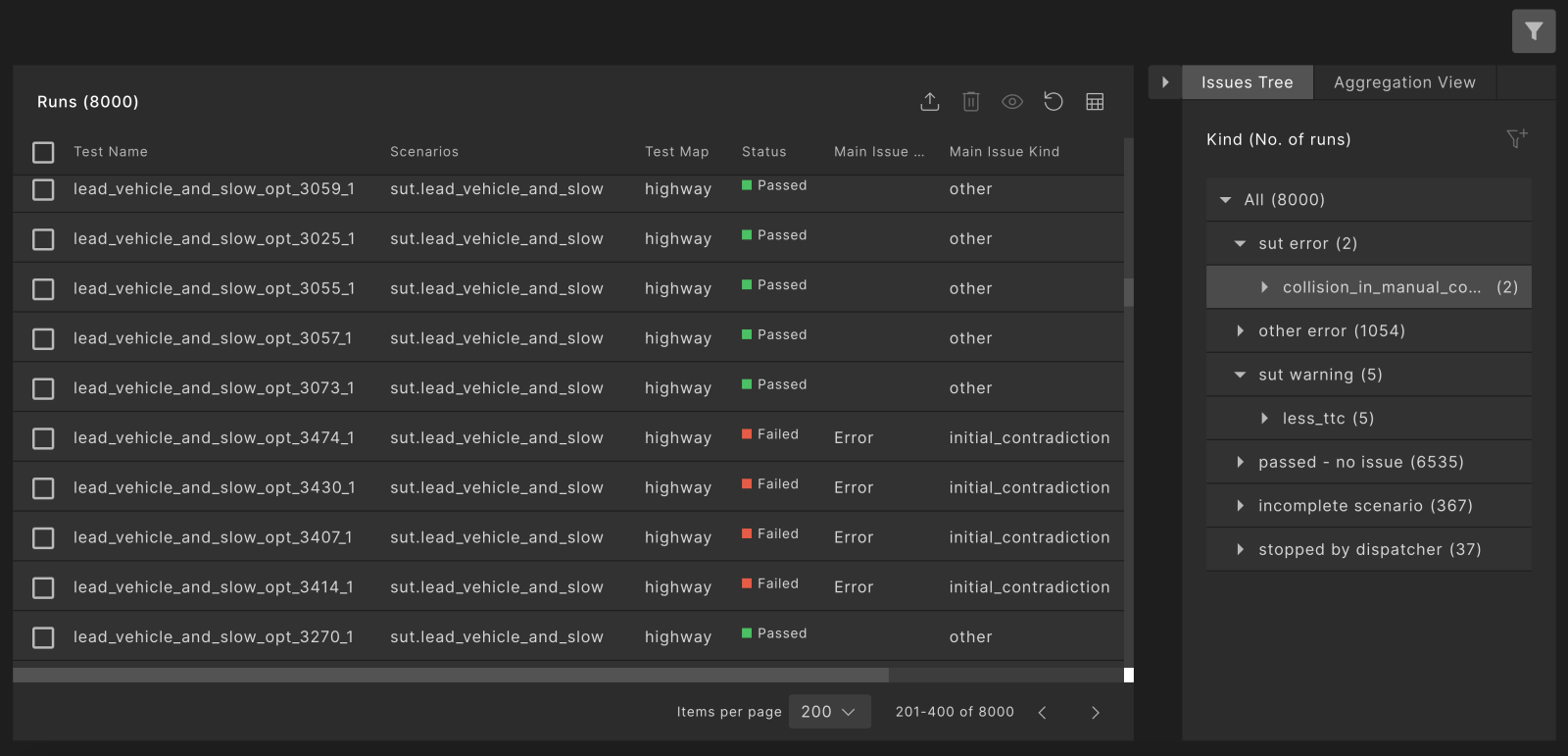The image size is (1568, 756).
Task: Go to the previous page of runs
Action: [1042, 713]
